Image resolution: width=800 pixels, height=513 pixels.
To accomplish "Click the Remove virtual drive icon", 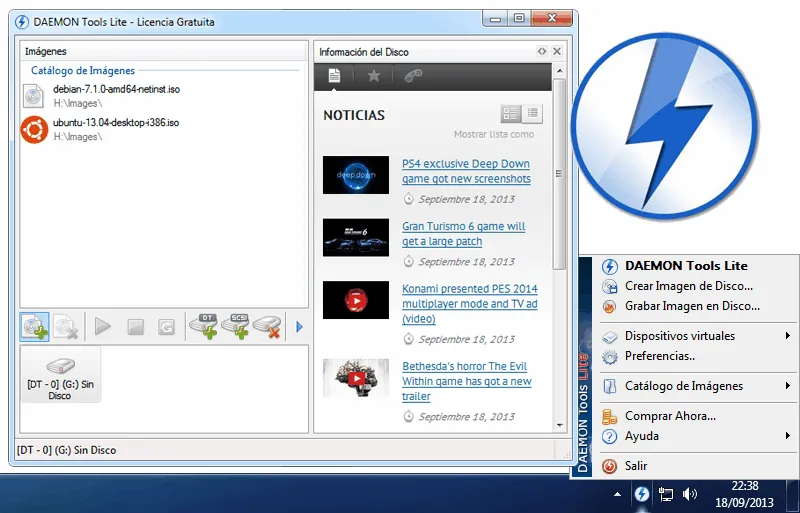I will [268, 326].
